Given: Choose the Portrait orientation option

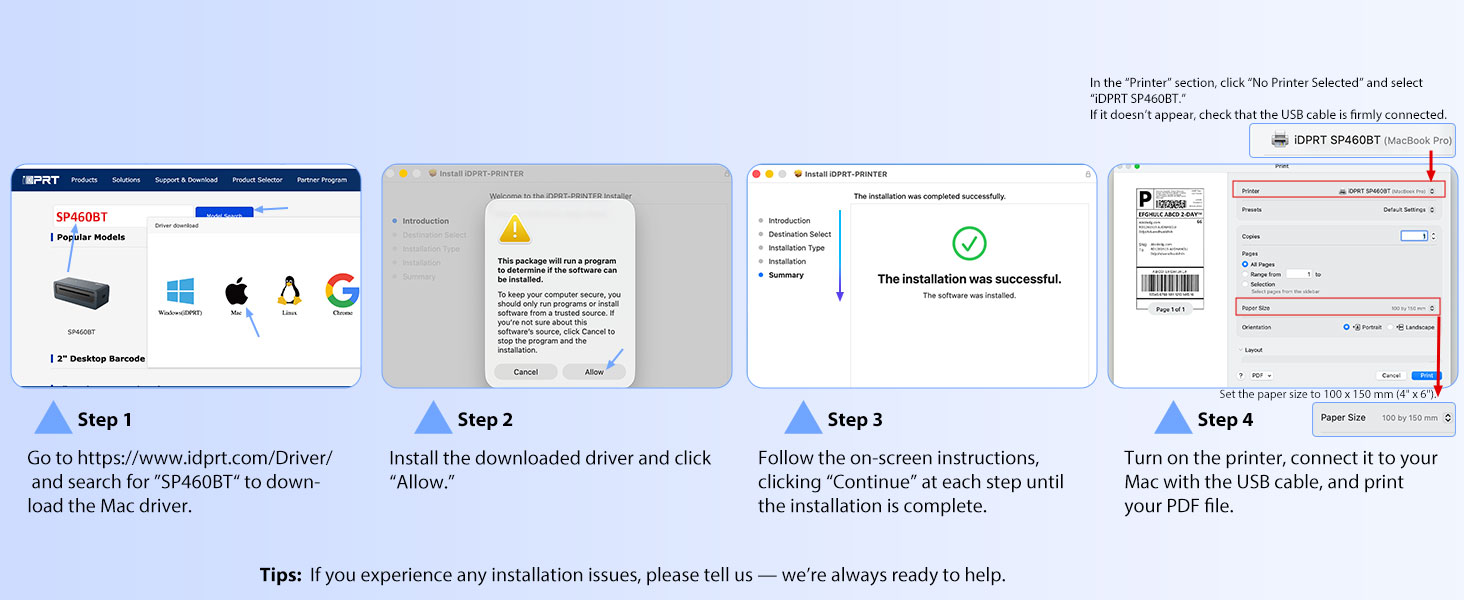Looking at the screenshot, I should [x=1347, y=327].
